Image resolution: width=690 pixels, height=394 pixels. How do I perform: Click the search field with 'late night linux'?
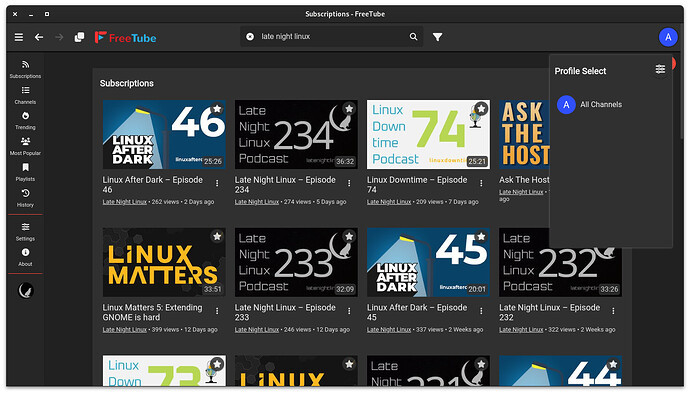[331, 37]
